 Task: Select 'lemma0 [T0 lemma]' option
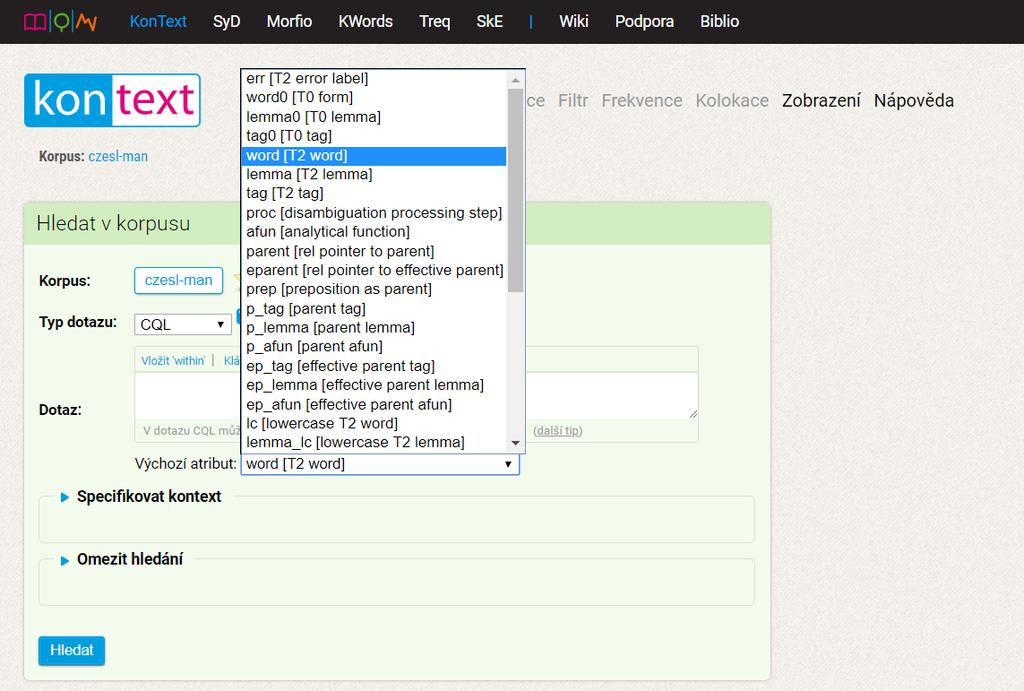374,117
